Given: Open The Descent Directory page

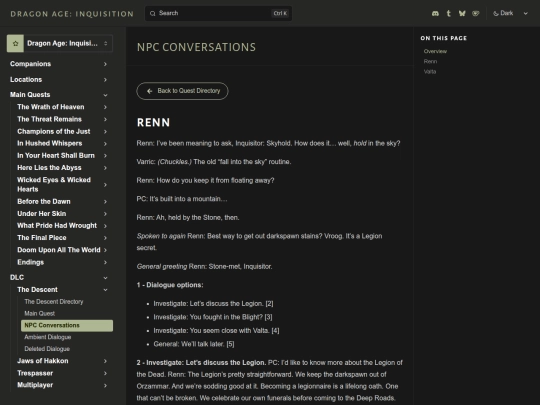Looking at the screenshot, I should 54,302.
